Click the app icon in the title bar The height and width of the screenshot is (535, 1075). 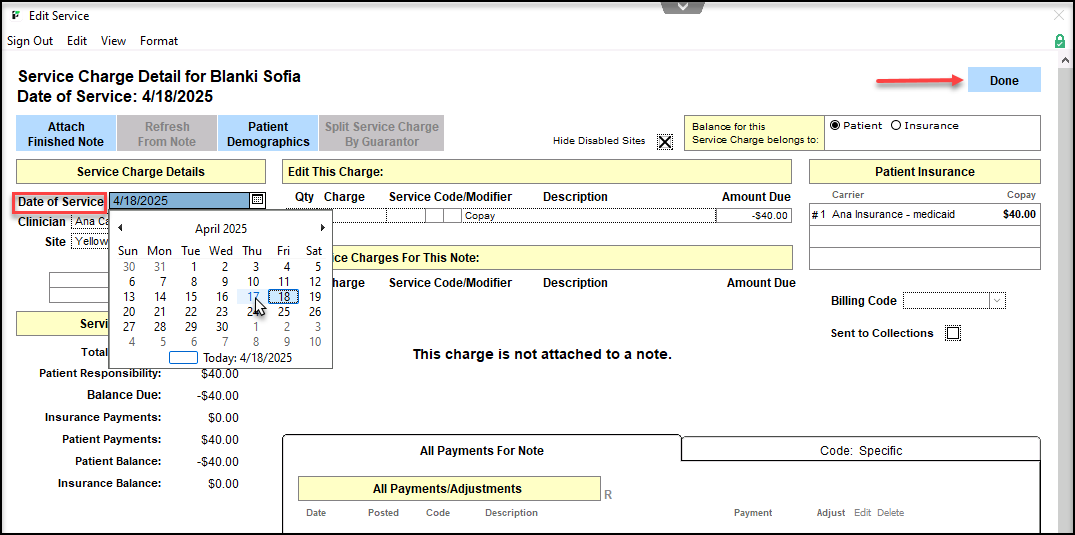[x=15, y=16]
